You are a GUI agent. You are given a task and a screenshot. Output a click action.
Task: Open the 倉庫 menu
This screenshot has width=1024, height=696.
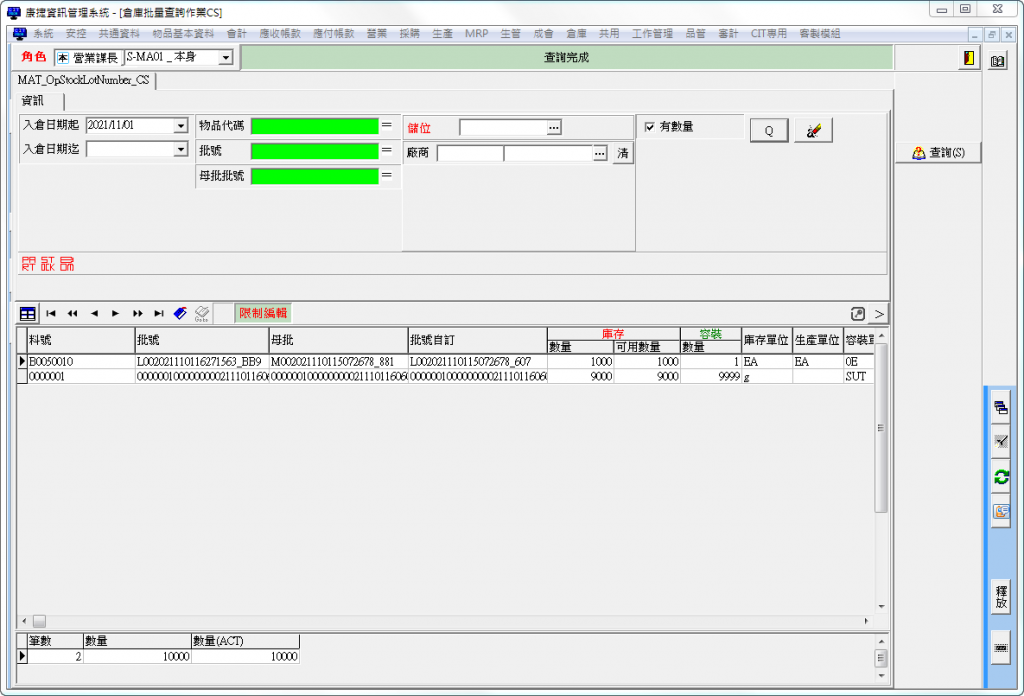pyautogui.click(x=576, y=33)
